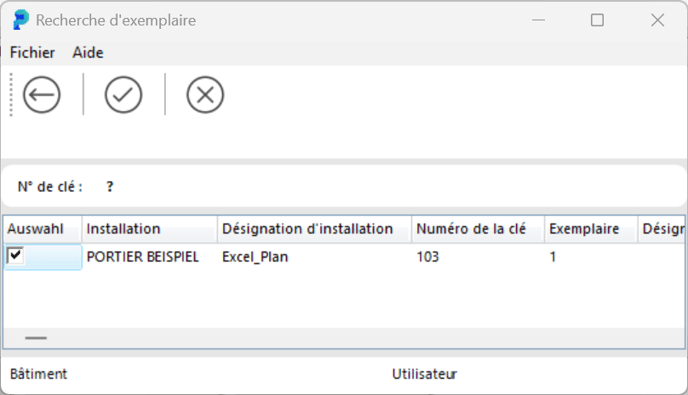Viewport: 688px width, 395px height.
Task: Click the partially visible Désign column header
Action: click(x=662, y=229)
